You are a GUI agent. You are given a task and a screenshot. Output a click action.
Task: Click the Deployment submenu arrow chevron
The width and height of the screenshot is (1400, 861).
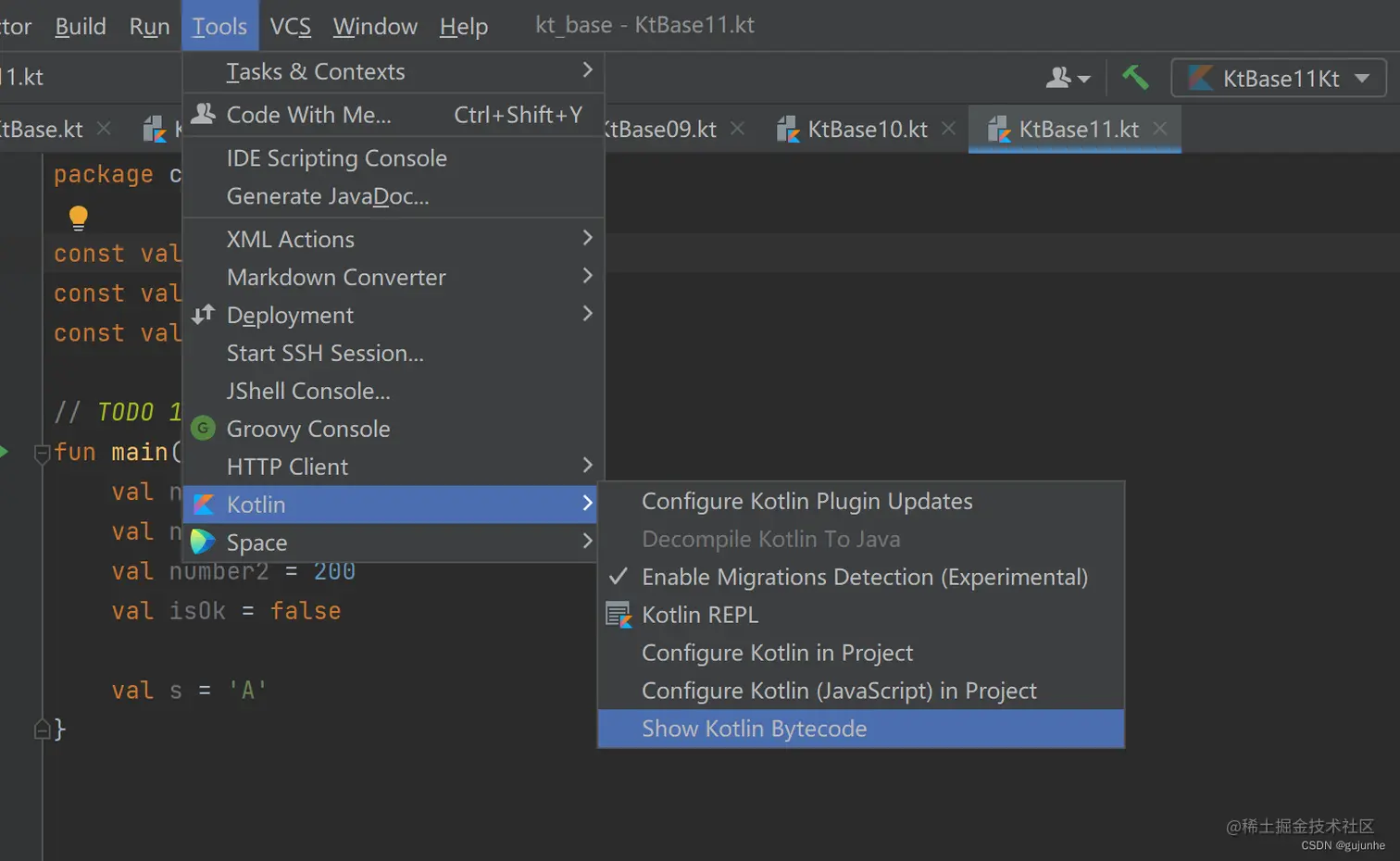587,313
